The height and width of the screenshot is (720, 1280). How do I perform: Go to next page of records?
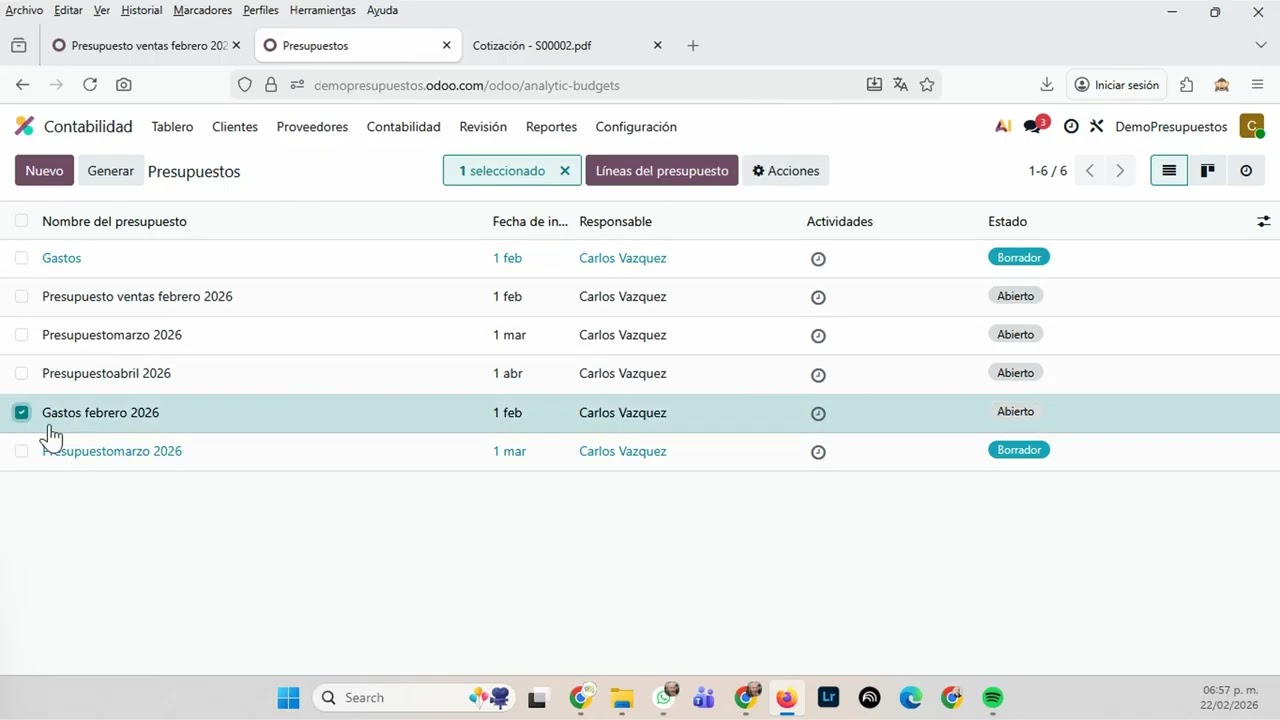(x=1120, y=171)
